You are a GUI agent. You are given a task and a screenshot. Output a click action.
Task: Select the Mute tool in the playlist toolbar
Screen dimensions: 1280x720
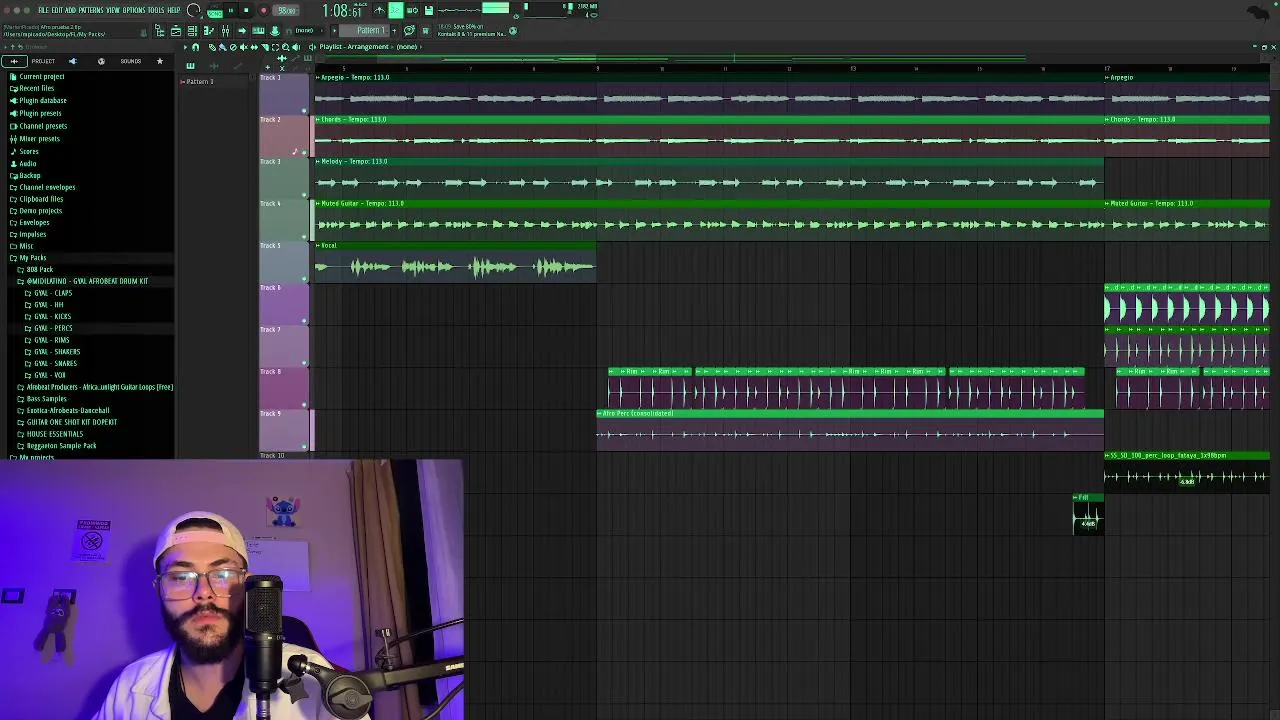243,47
